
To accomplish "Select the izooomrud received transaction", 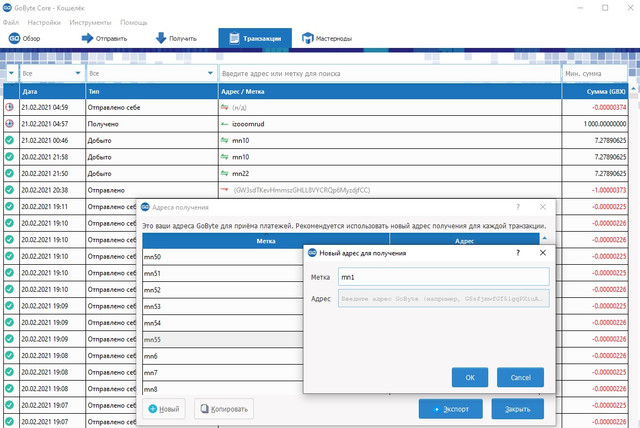I will pyautogui.click(x=316, y=124).
